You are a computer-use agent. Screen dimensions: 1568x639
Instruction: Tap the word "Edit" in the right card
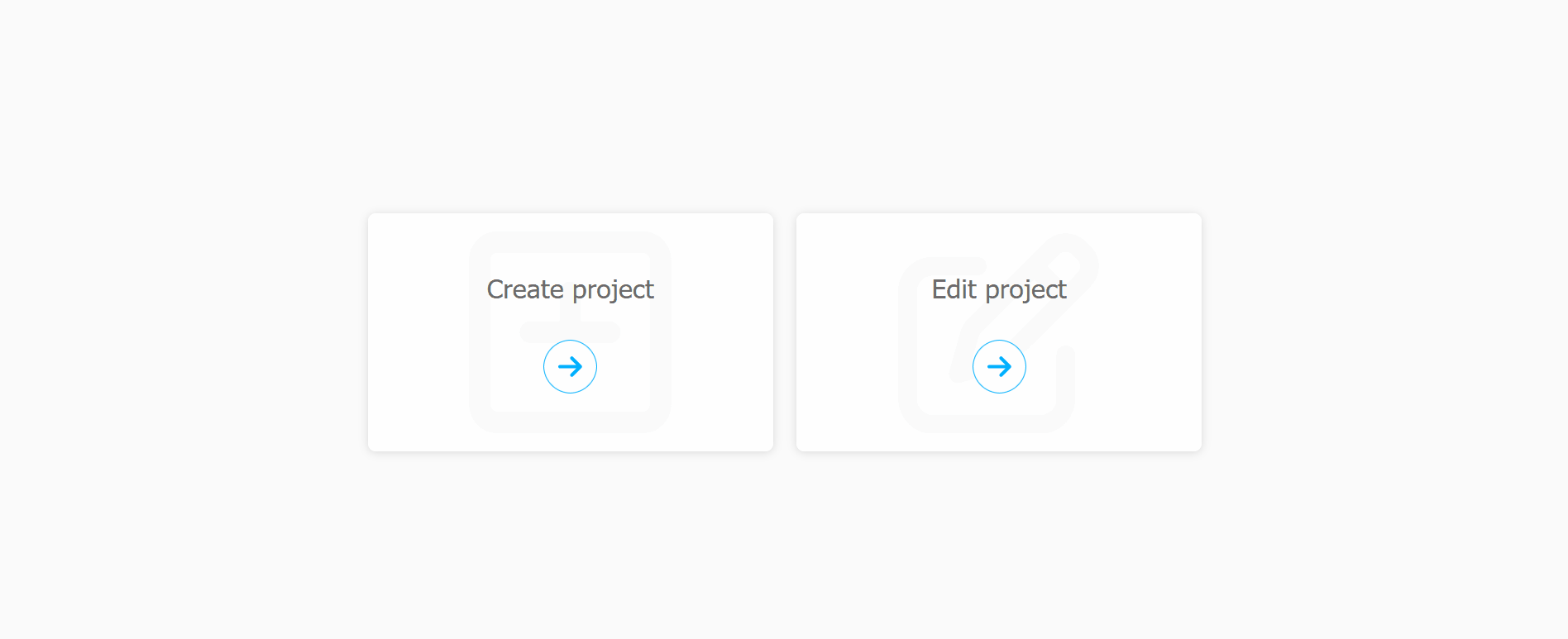pyautogui.click(x=954, y=289)
